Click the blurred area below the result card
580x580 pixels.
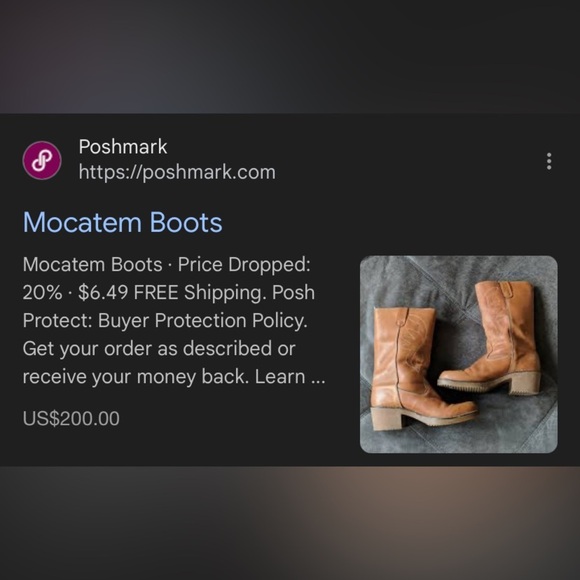[x=290, y=523]
